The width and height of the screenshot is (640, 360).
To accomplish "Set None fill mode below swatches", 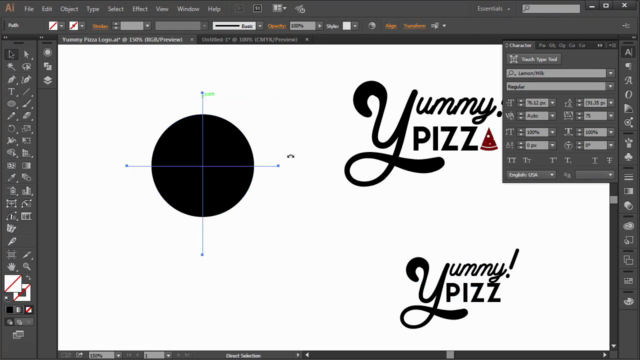I will point(29,310).
